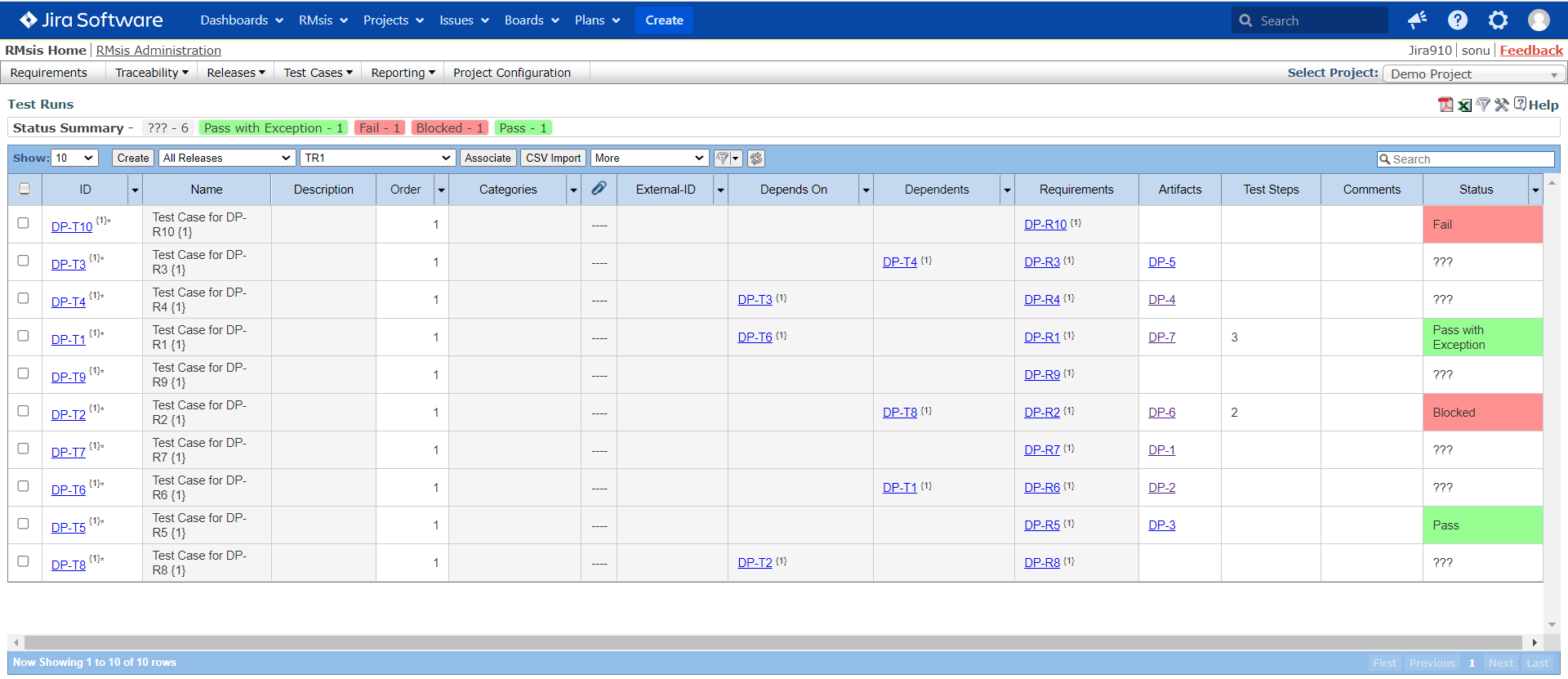Open the user profile avatar menu
The image size is (1568, 679).
(1539, 20)
